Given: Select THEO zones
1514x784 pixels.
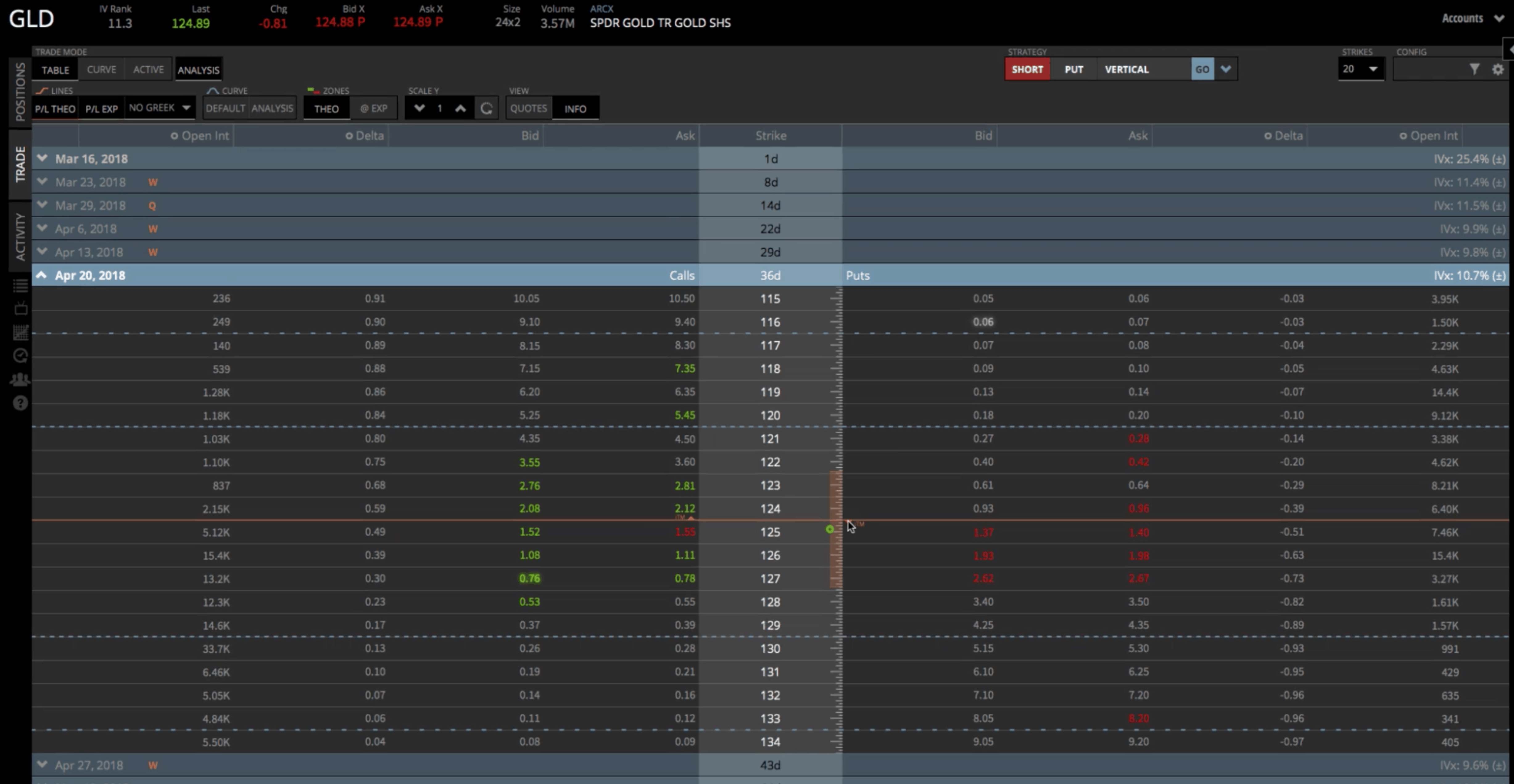Looking at the screenshot, I should 326,109.
